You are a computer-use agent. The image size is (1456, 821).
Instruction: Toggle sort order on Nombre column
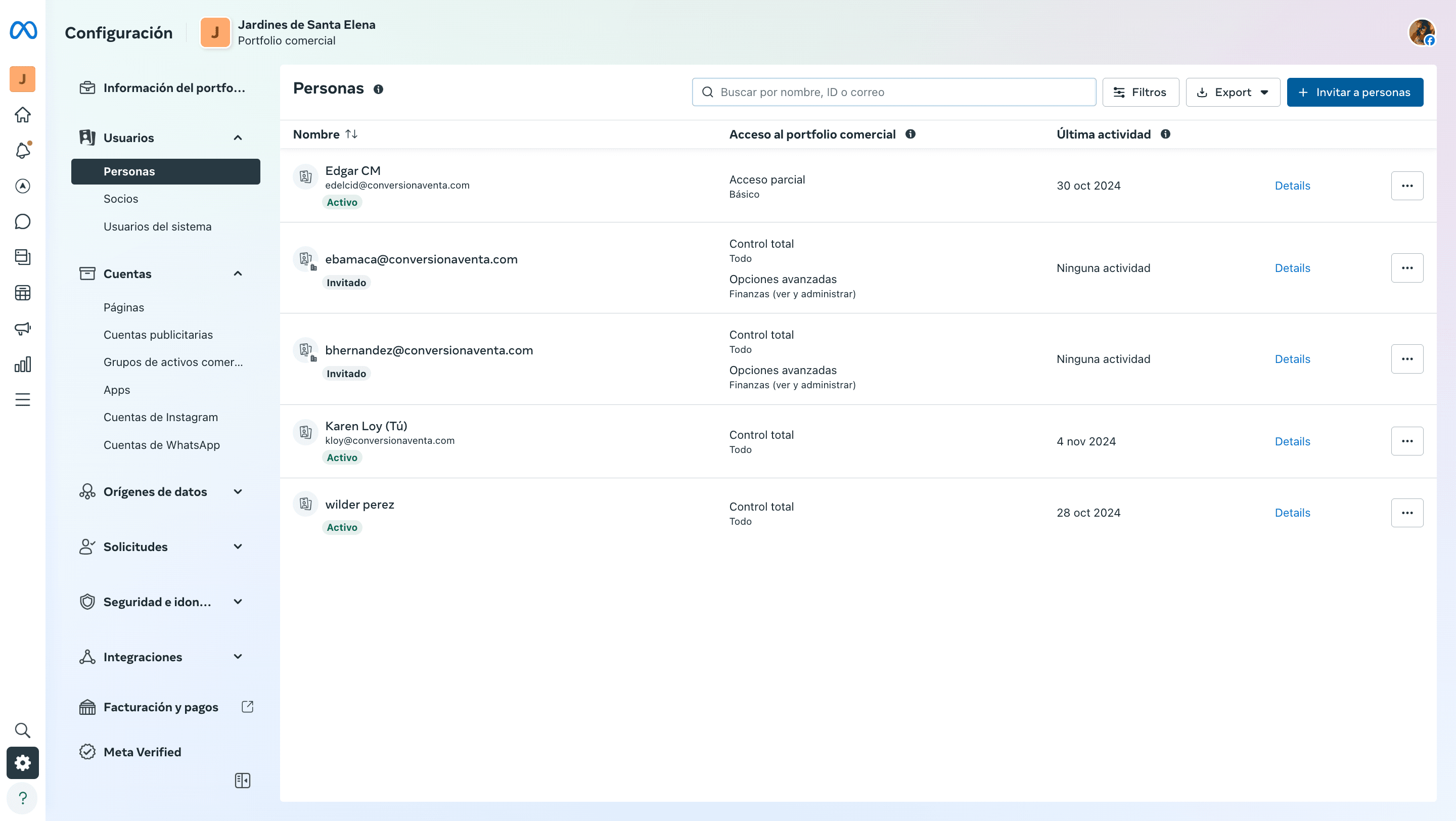(x=351, y=134)
